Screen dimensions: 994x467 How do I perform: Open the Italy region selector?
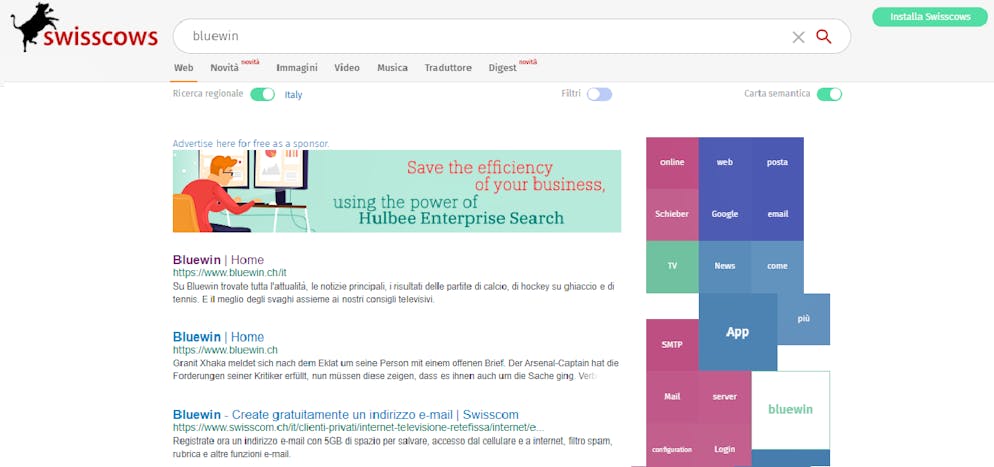293,95
